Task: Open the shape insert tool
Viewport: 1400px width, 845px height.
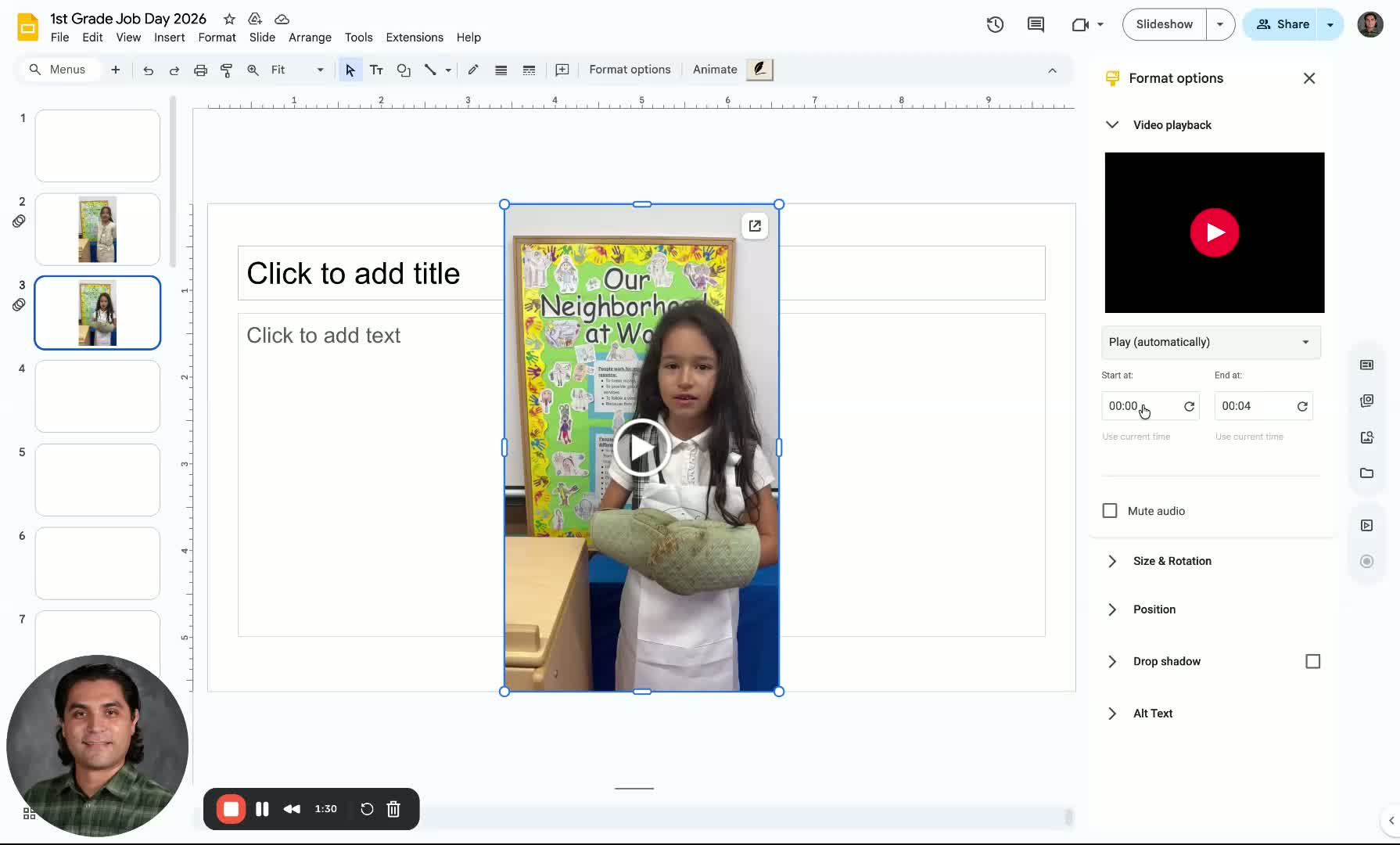Action: click(404, 70)
